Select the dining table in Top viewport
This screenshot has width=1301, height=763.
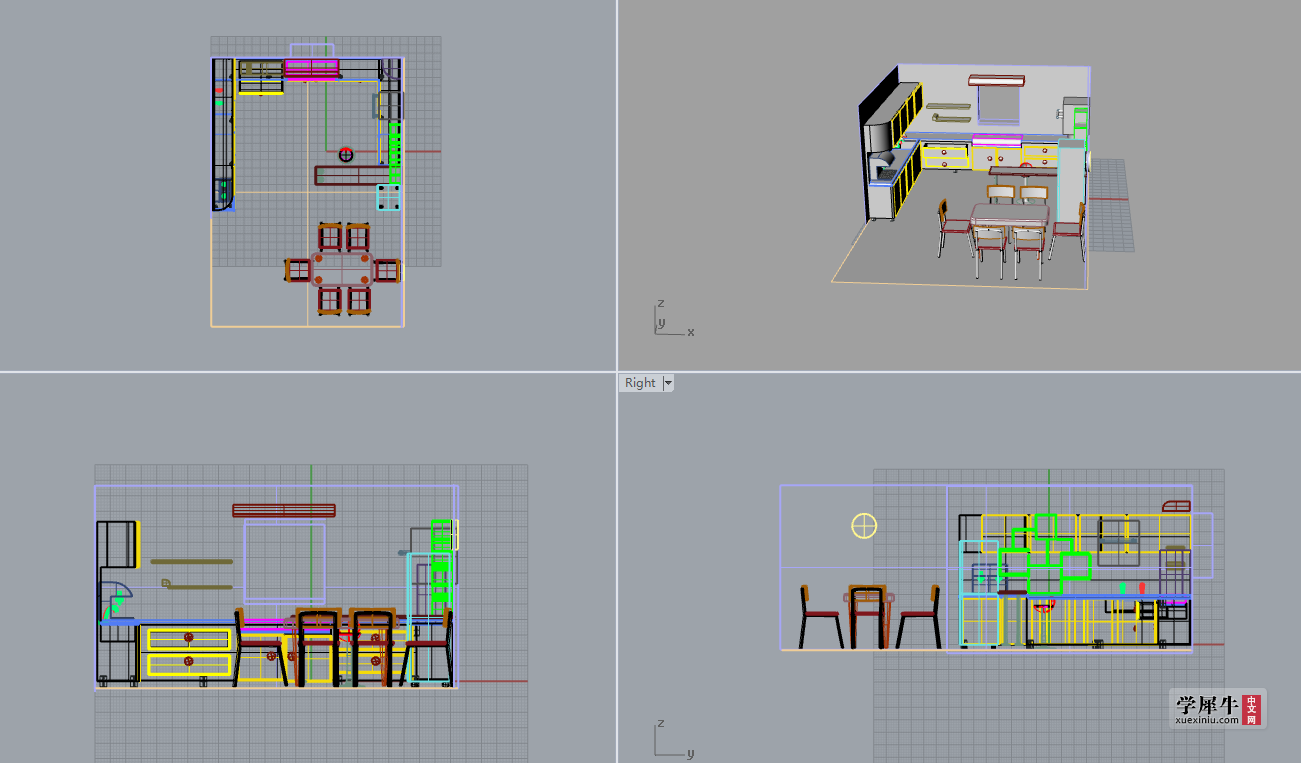point(342,270)
